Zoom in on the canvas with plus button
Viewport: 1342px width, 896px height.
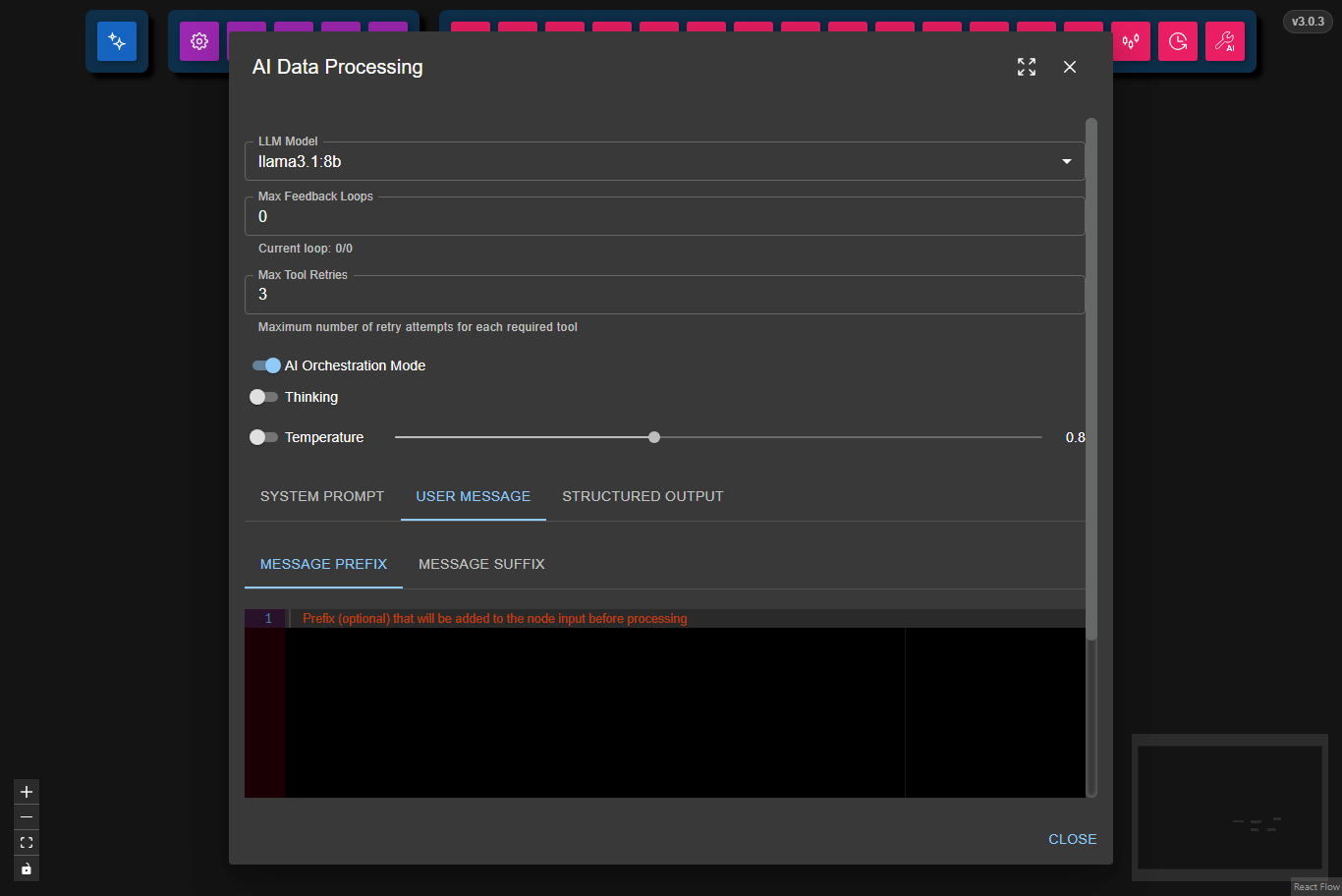[27, 792]
